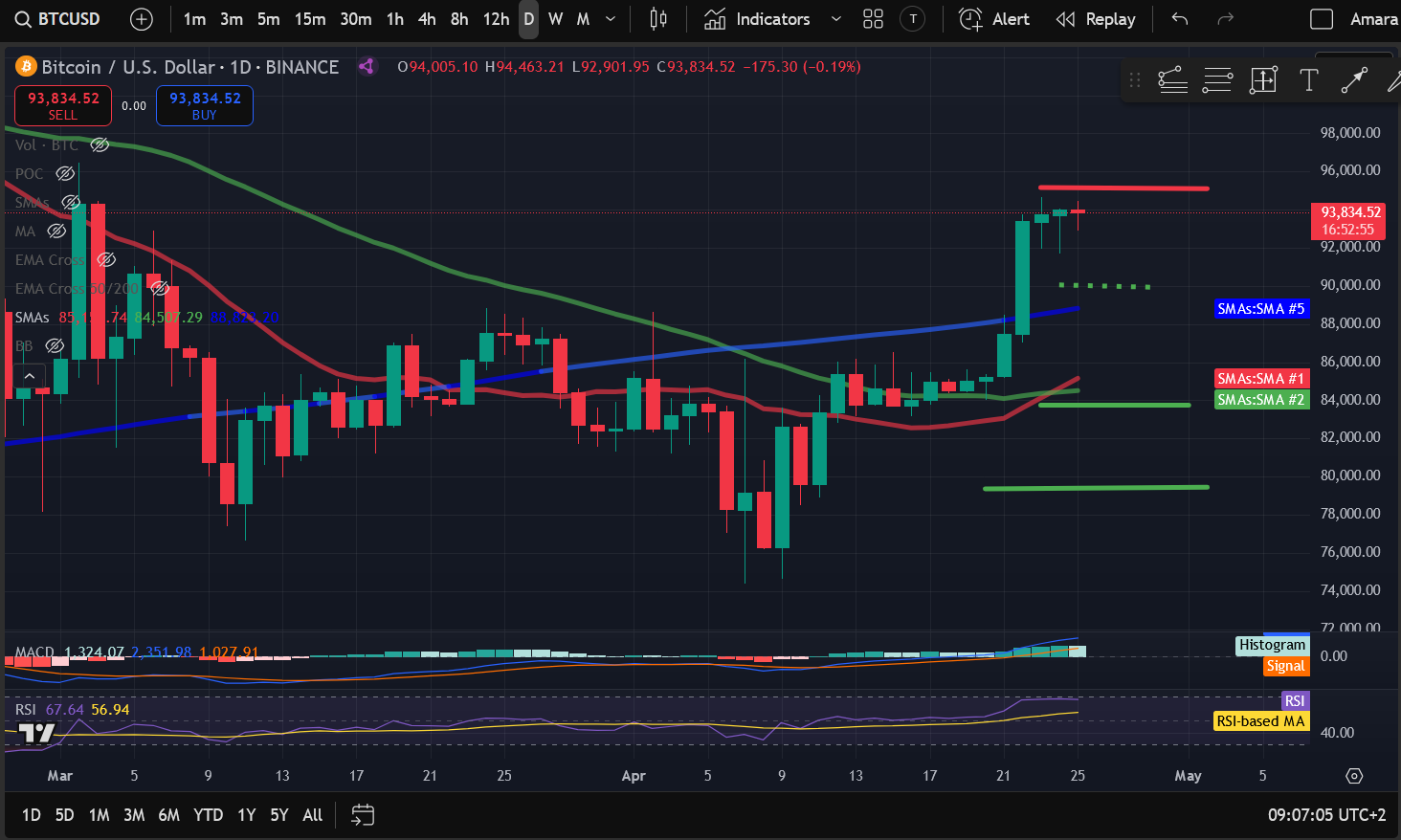1401x840 pixels.
Task: Set date range to 1Y
Action: 247,815
